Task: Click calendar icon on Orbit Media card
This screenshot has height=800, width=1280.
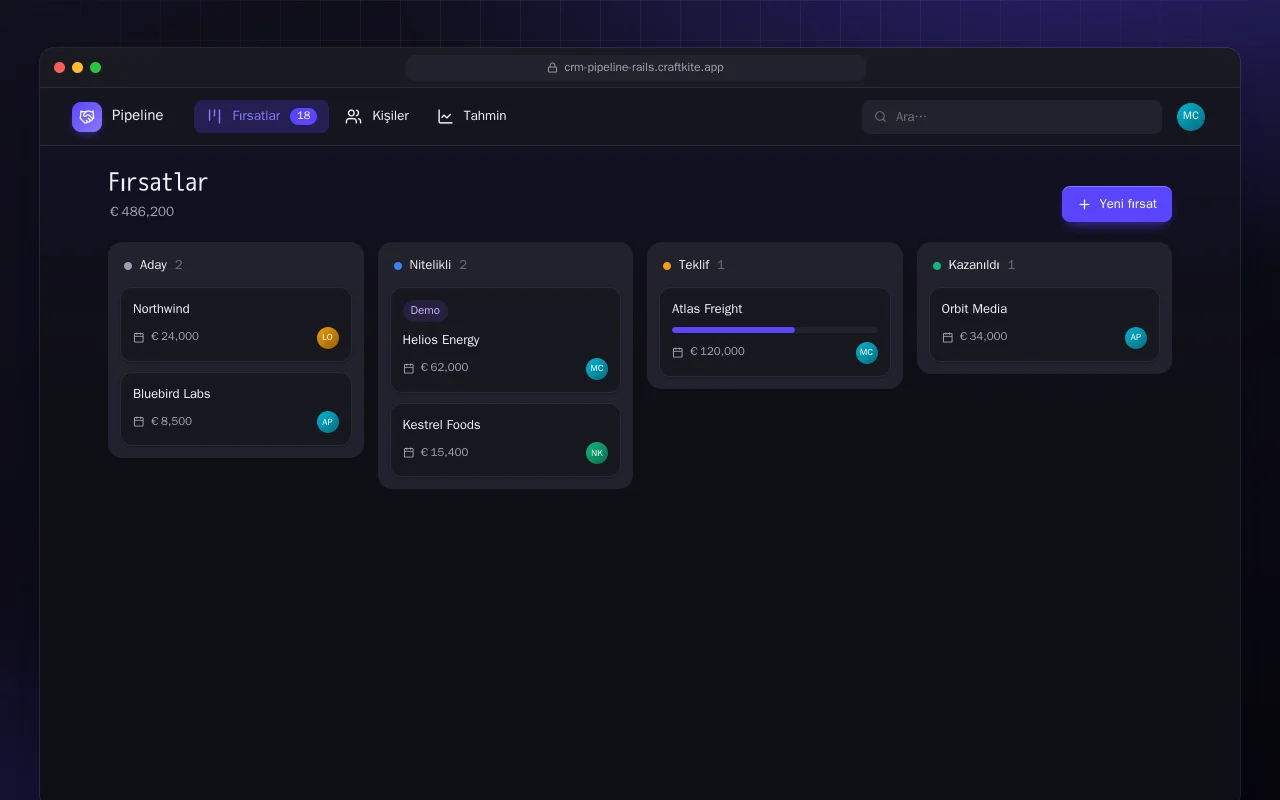Action: coord(948,337)
